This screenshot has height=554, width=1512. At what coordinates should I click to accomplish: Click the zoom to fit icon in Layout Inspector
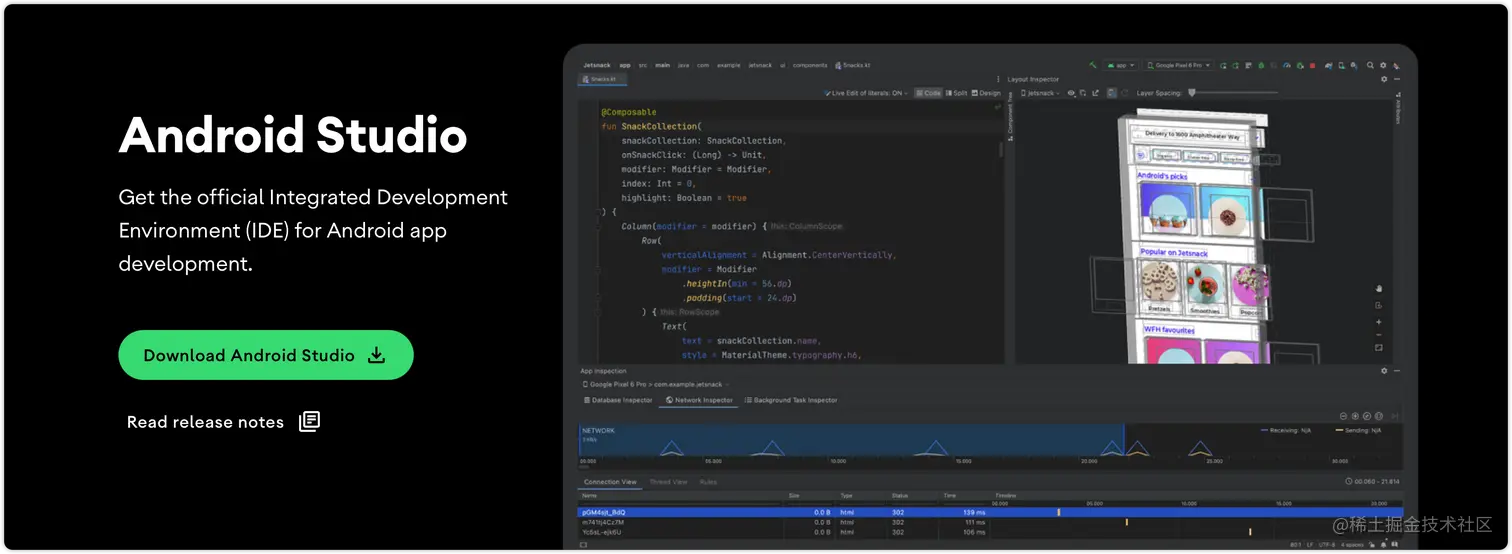(x=1378, y=348)
